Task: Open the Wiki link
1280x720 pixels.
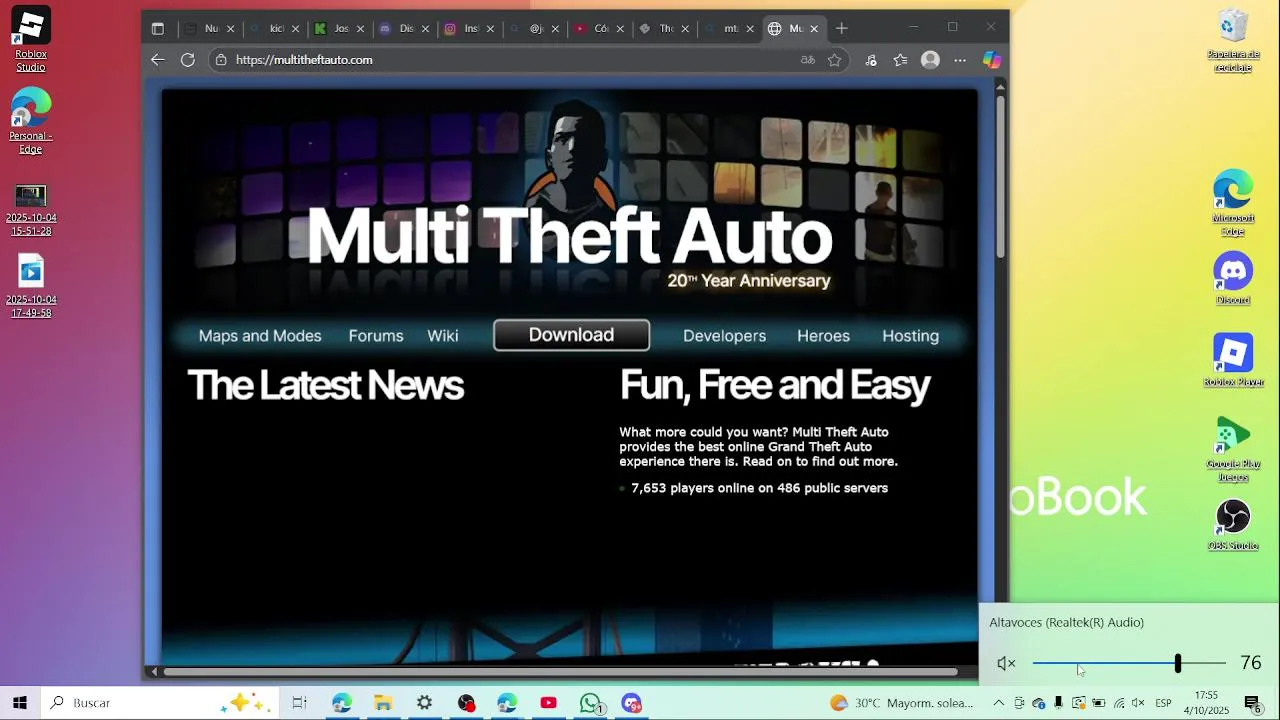Action: pyautogui.click(x=443, y=336)
